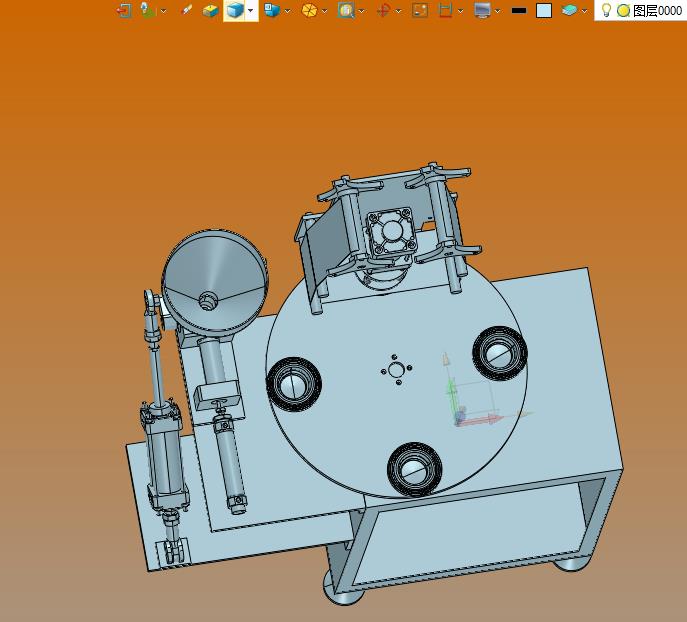Click the monitor display settings icon
687x622 pixels.
pos(482,10)
